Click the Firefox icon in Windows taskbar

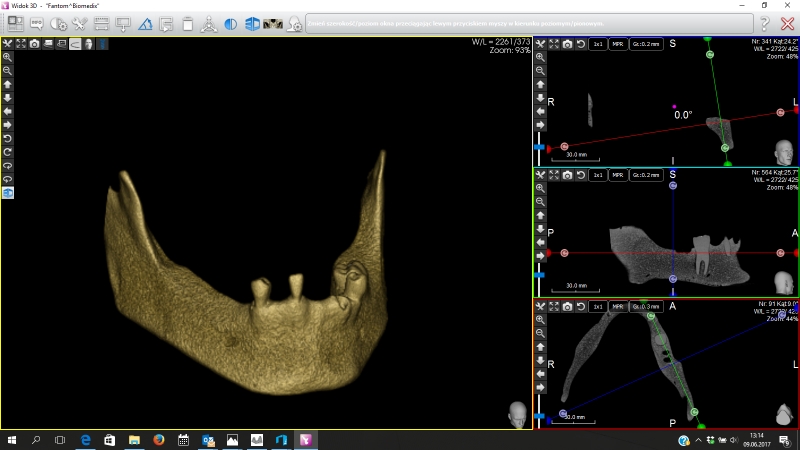pyautogui.click(x=159, y=439)
